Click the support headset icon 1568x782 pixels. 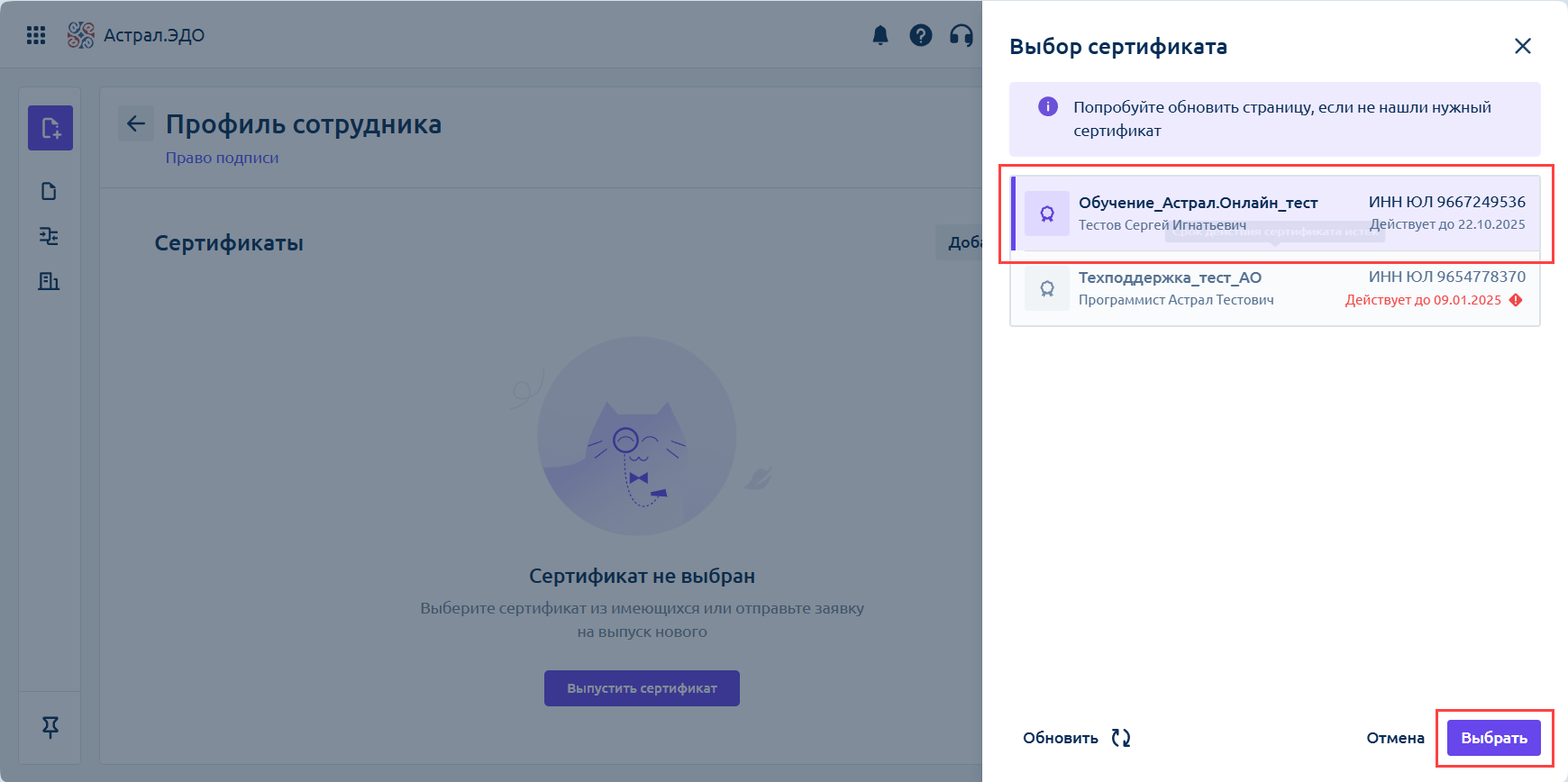tap(962, 35)
